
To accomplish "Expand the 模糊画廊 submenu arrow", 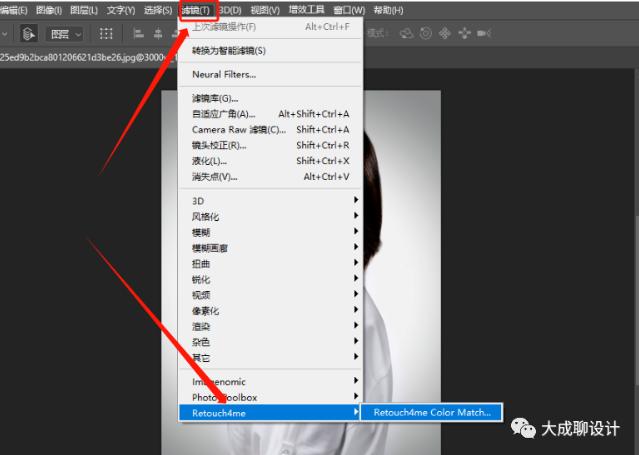I will pos(356,247).
